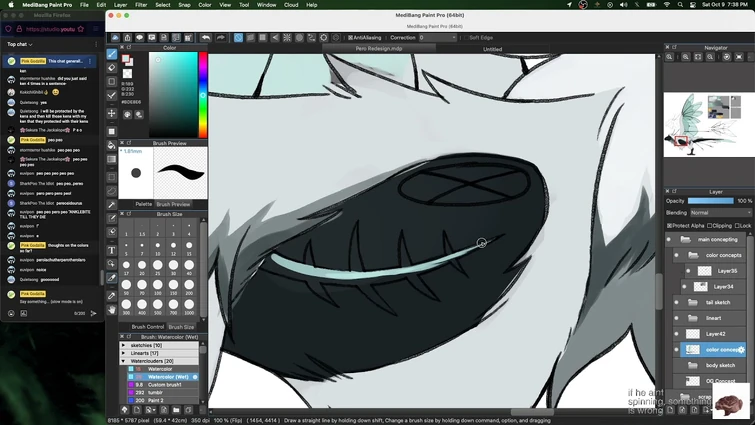Collapse the Waterclouders brush group
This screenshot has height=425, width=755.
click(124, 361)
